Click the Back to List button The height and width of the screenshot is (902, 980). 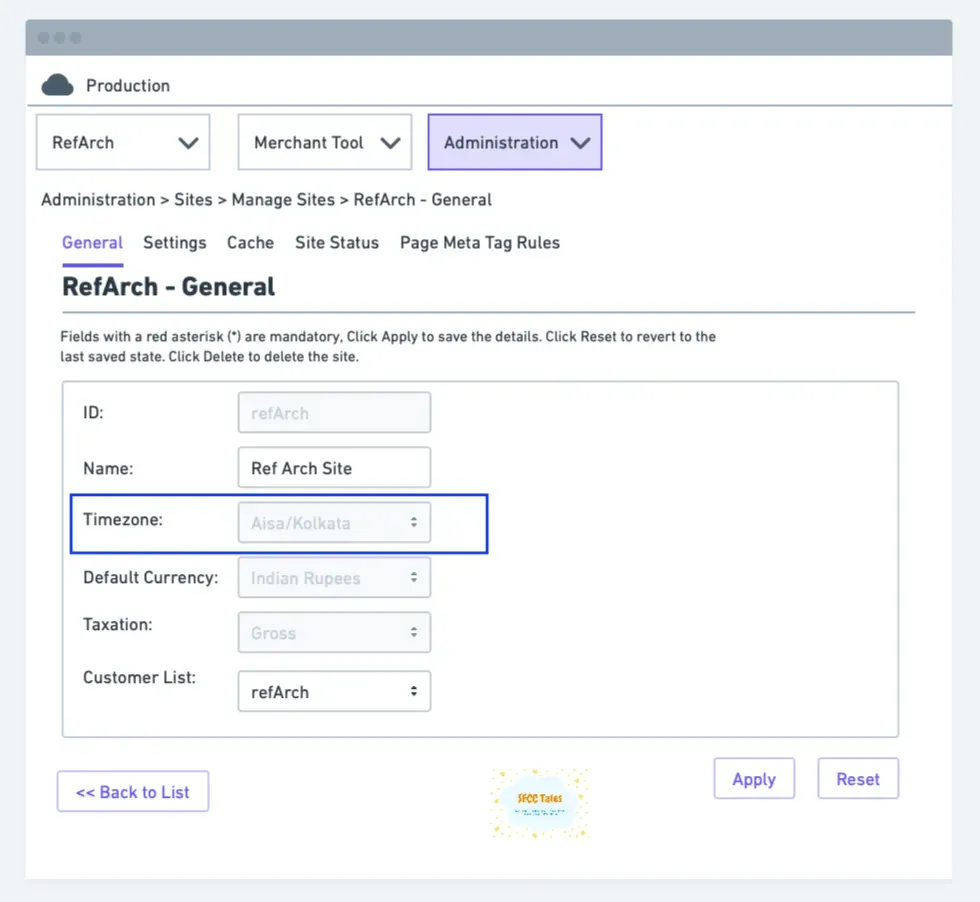[132, 791]
